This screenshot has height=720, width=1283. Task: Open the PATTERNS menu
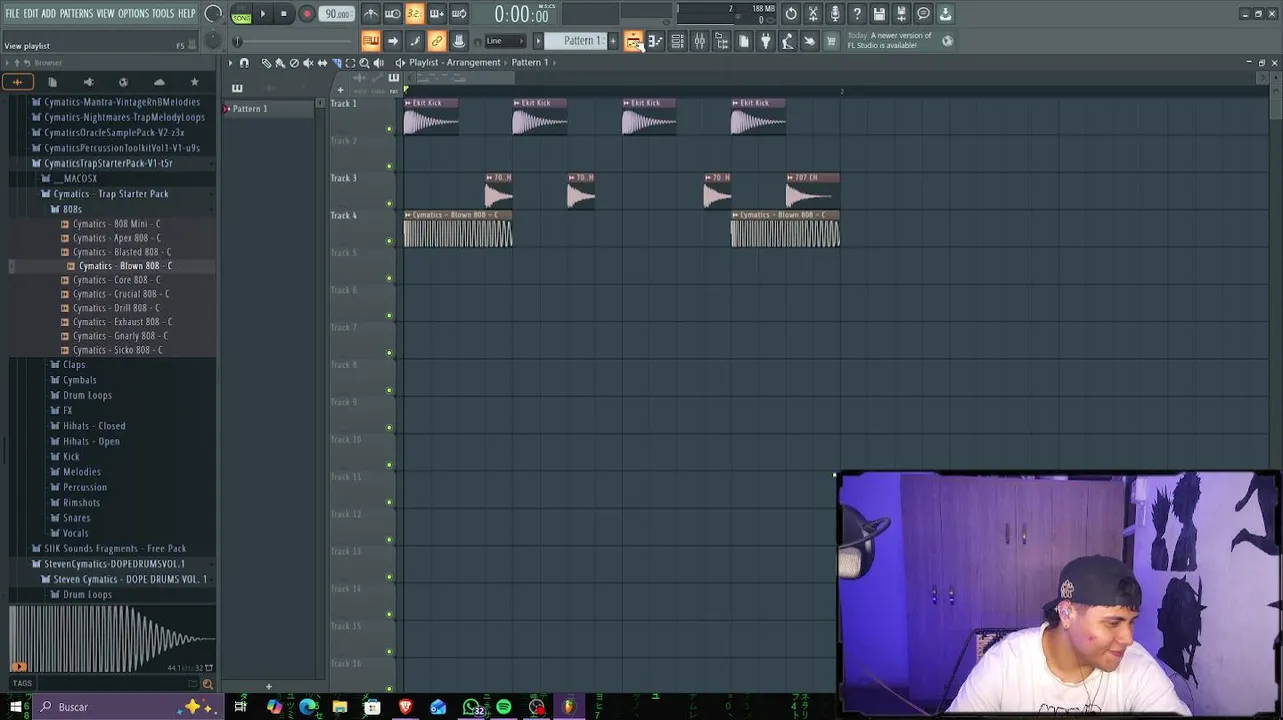[x=76, y=14]
